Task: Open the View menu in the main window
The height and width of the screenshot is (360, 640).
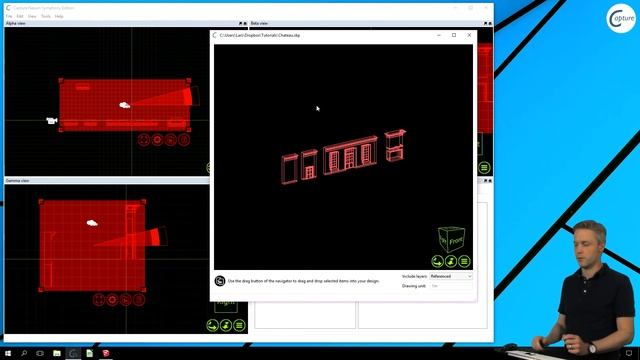Action: pos(32,16)
